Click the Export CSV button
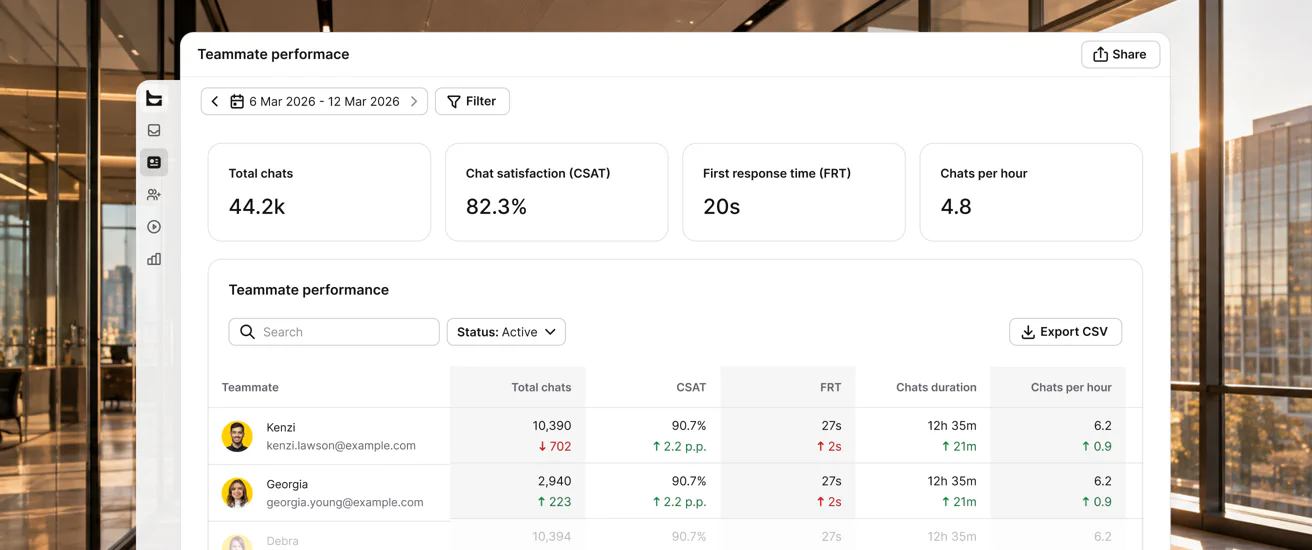This screenshot has width=1312, height=550. click(1065, 332)
